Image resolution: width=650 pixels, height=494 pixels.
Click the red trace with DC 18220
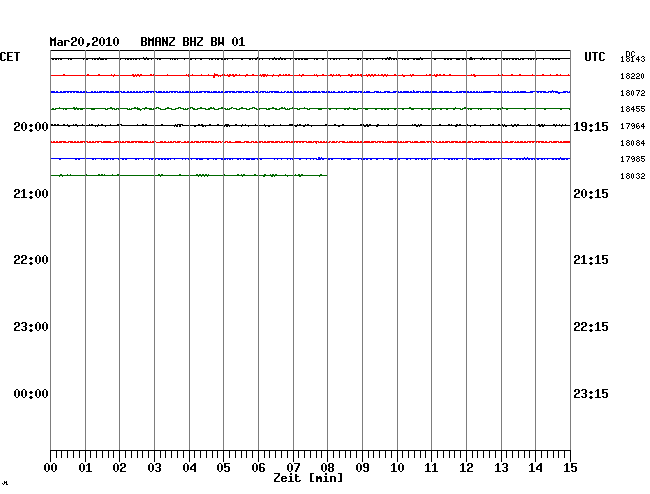[x=310, y=75]
